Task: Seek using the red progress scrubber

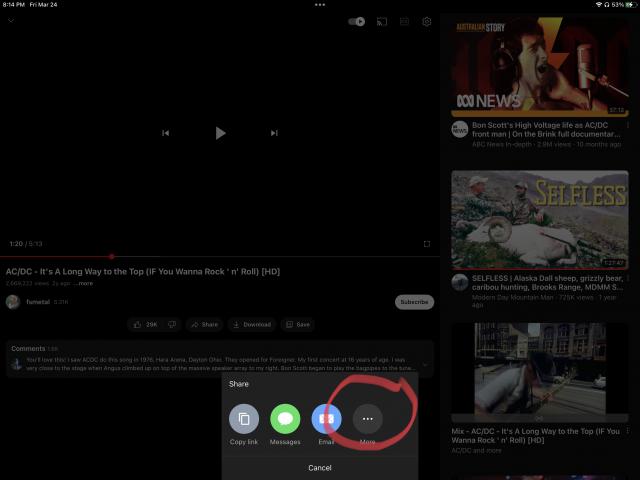Action: (111, 256)
